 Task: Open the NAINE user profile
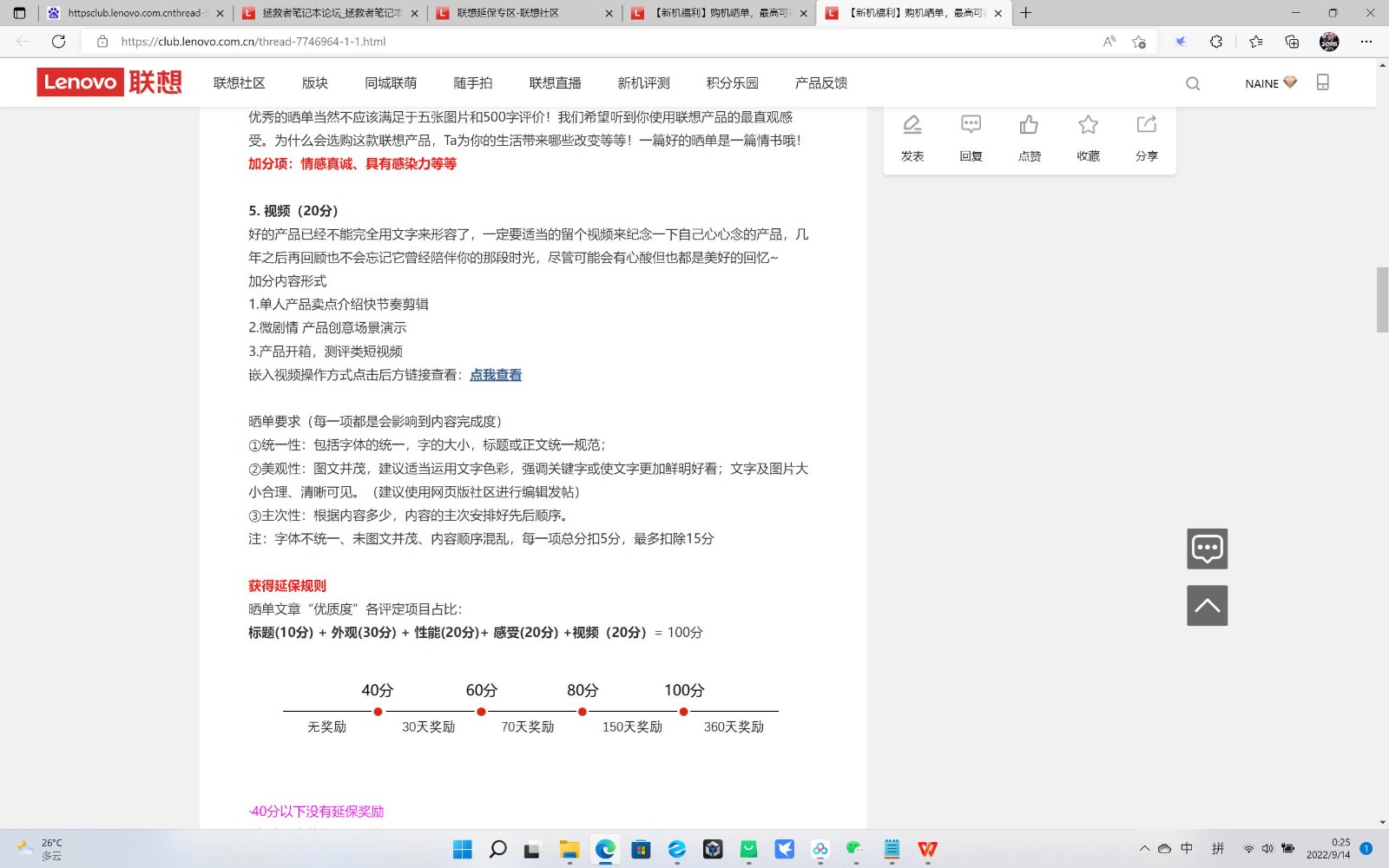pos(1271,83)
